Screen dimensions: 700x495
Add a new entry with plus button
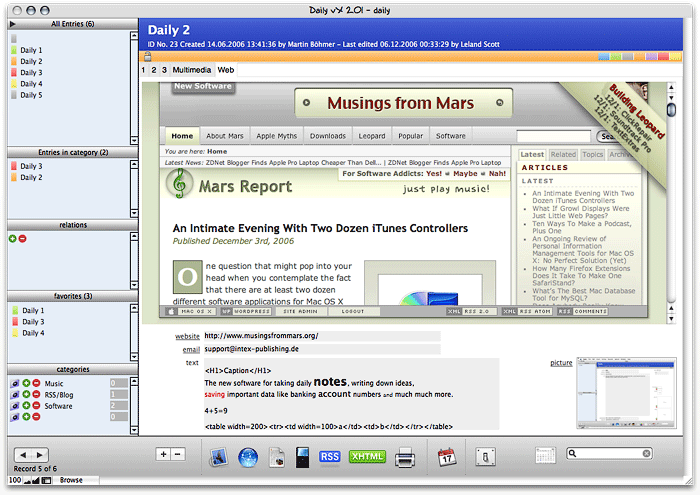[163, 454]
